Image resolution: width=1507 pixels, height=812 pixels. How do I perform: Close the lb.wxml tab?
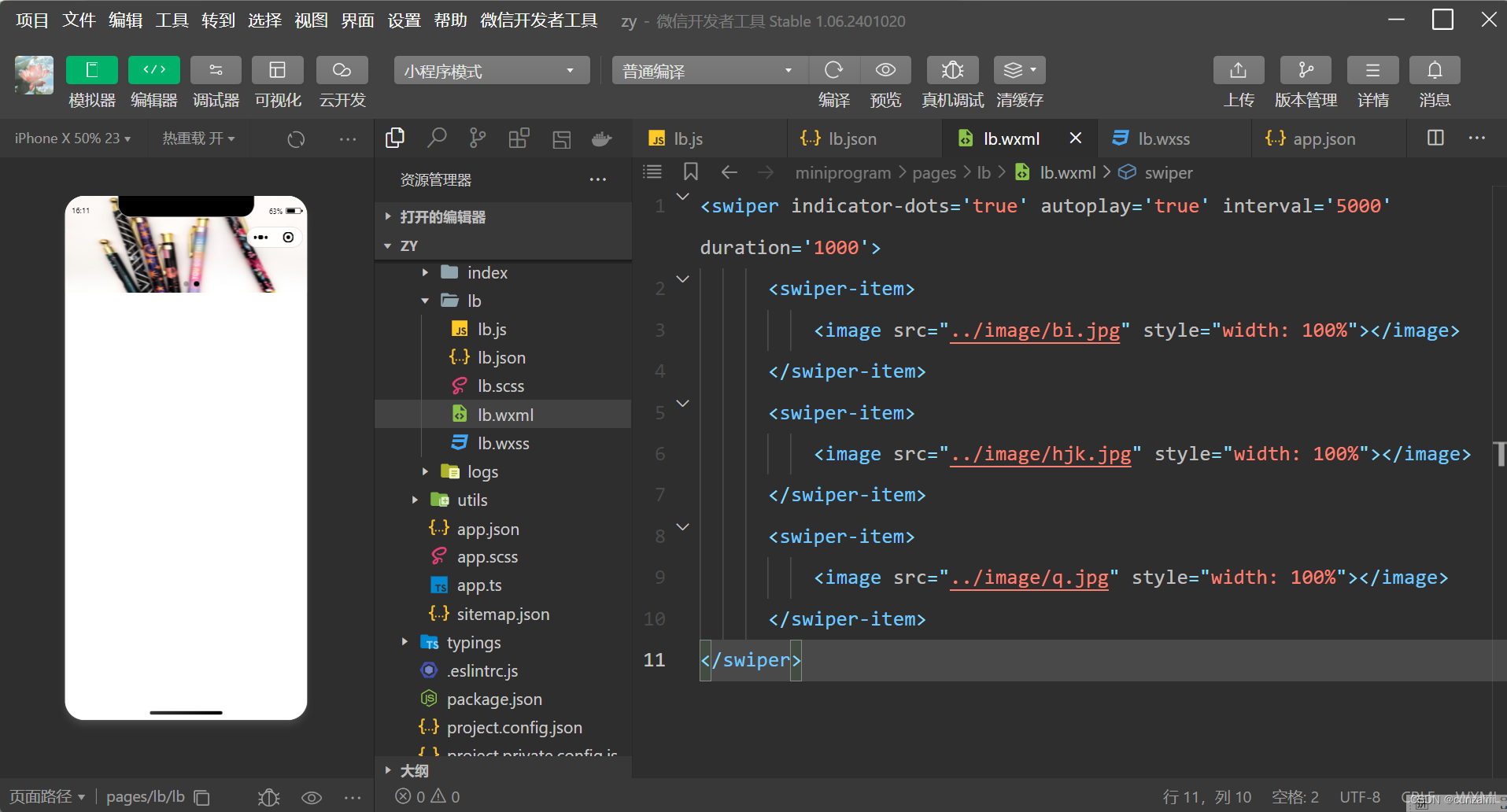pyautogui.click(x=1076, y=138)
